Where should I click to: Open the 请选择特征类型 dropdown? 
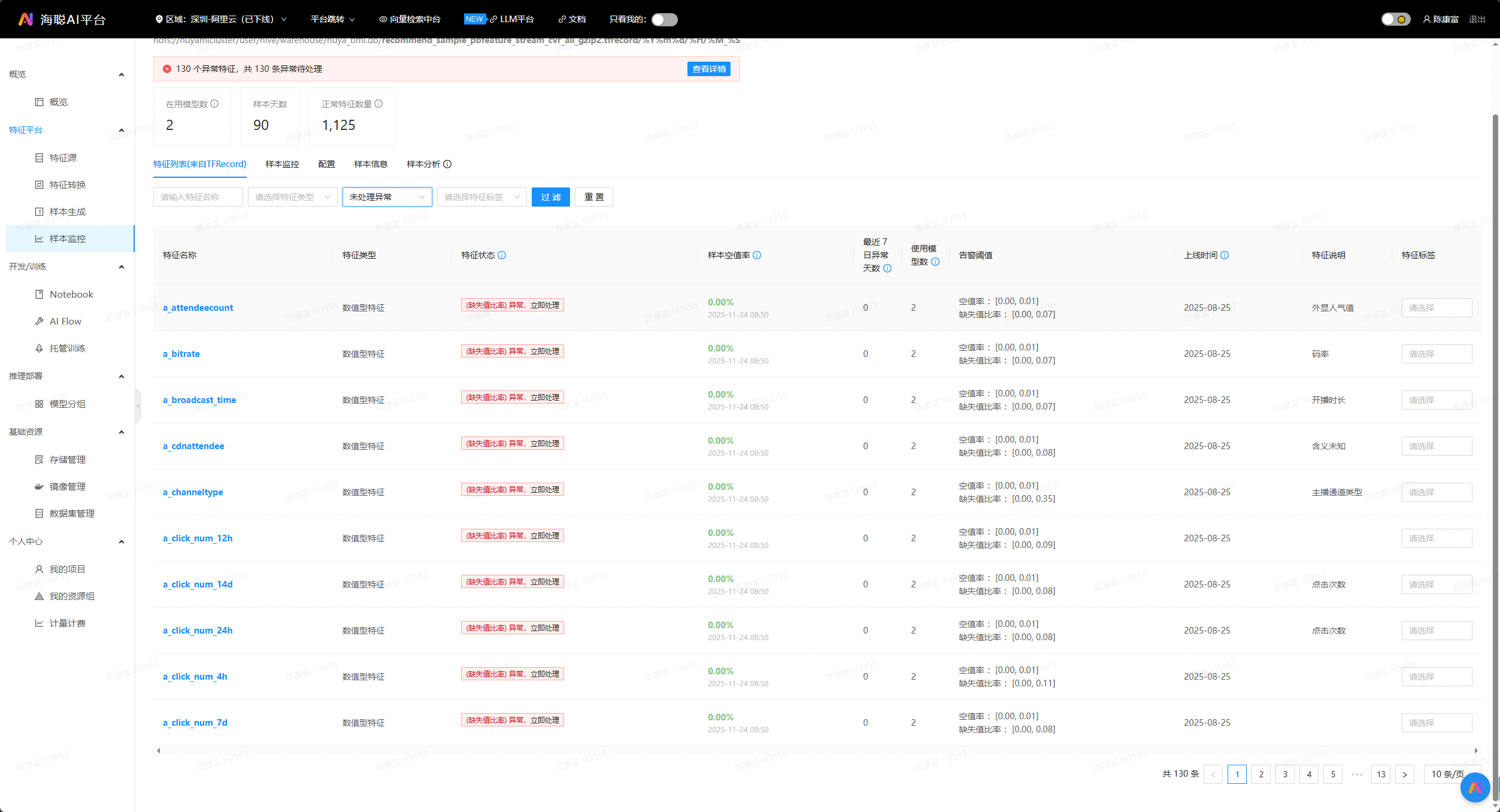[292, 197]
